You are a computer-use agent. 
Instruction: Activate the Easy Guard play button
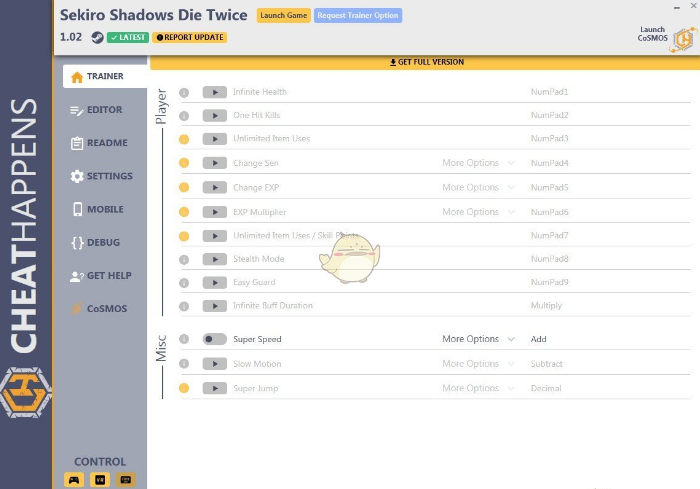click(x=215, y=283)
